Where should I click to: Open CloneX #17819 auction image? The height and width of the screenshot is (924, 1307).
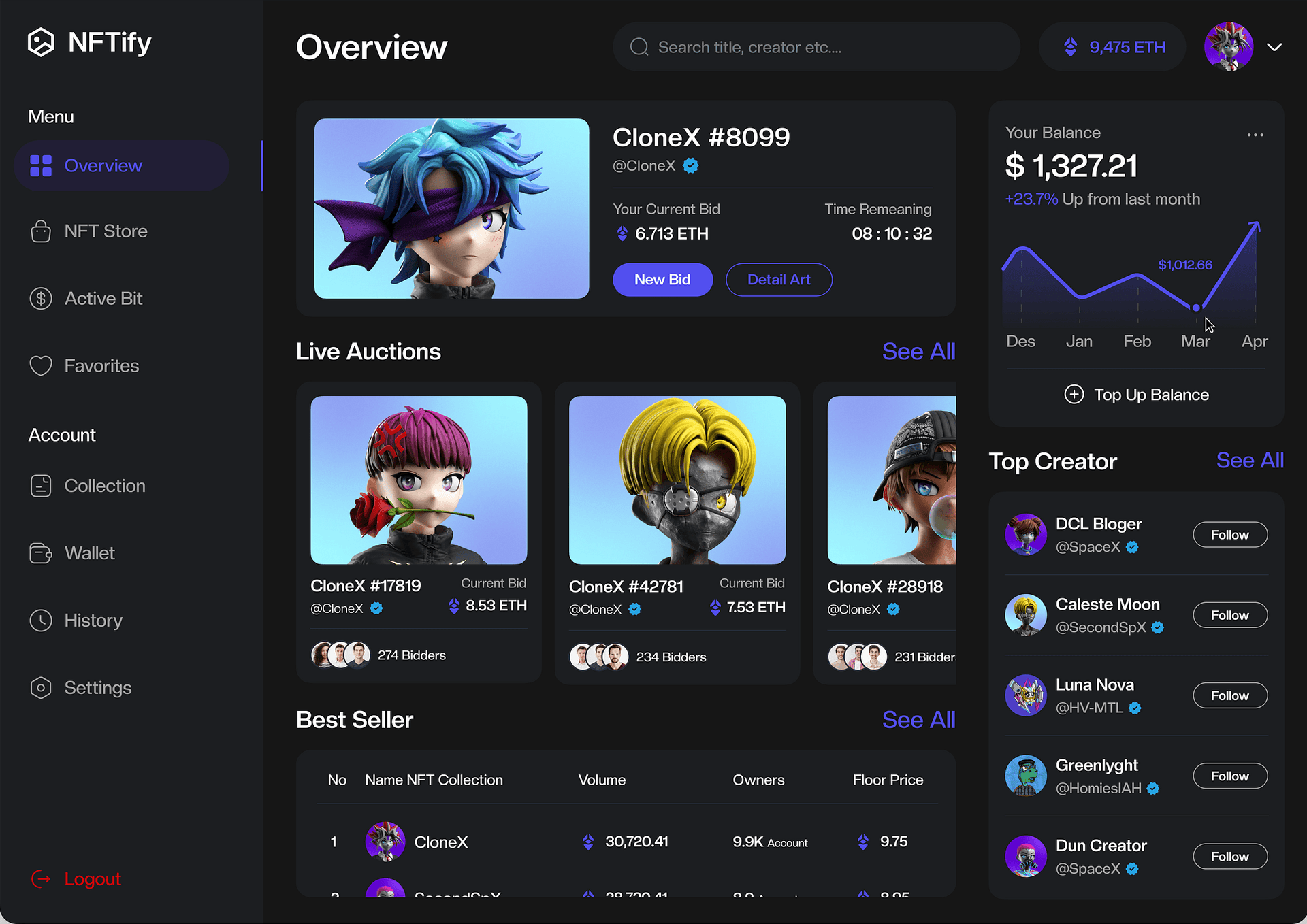[419, 480]
